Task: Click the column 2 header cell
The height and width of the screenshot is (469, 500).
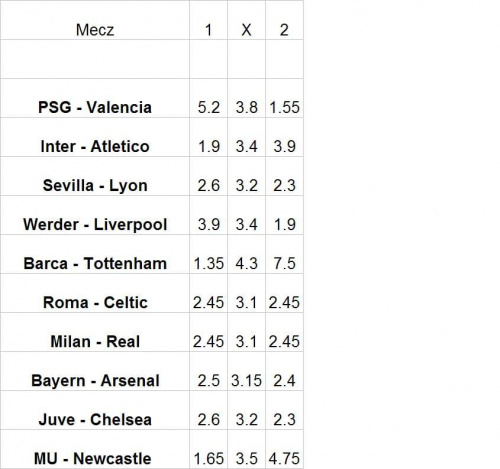Action: [284, 20]
